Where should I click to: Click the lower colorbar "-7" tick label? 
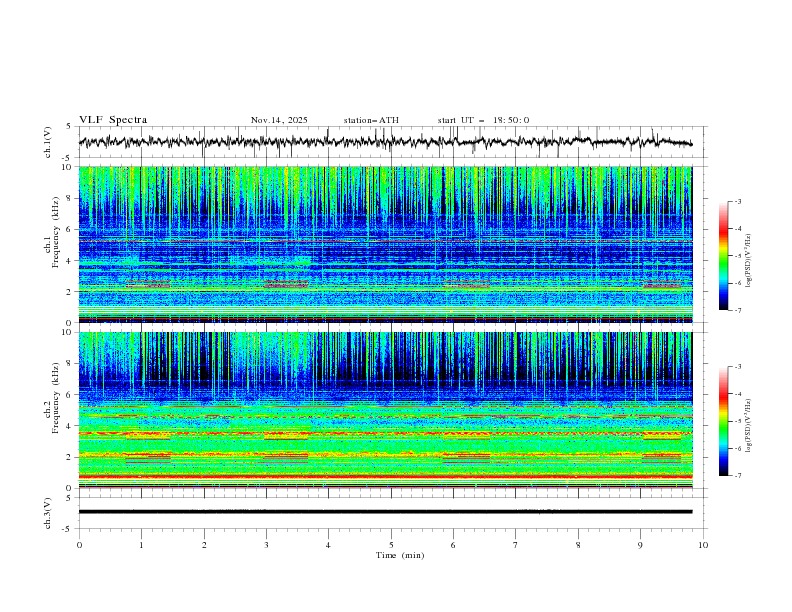click(738, 475)
